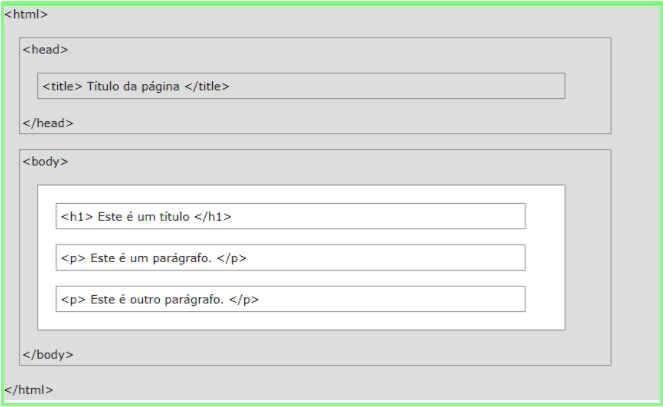Image resolution: width=663 pixels, height=407 pixels.
Task: Click the closing </p> after 'um parágrafo.'
Action: pos(232,258)
